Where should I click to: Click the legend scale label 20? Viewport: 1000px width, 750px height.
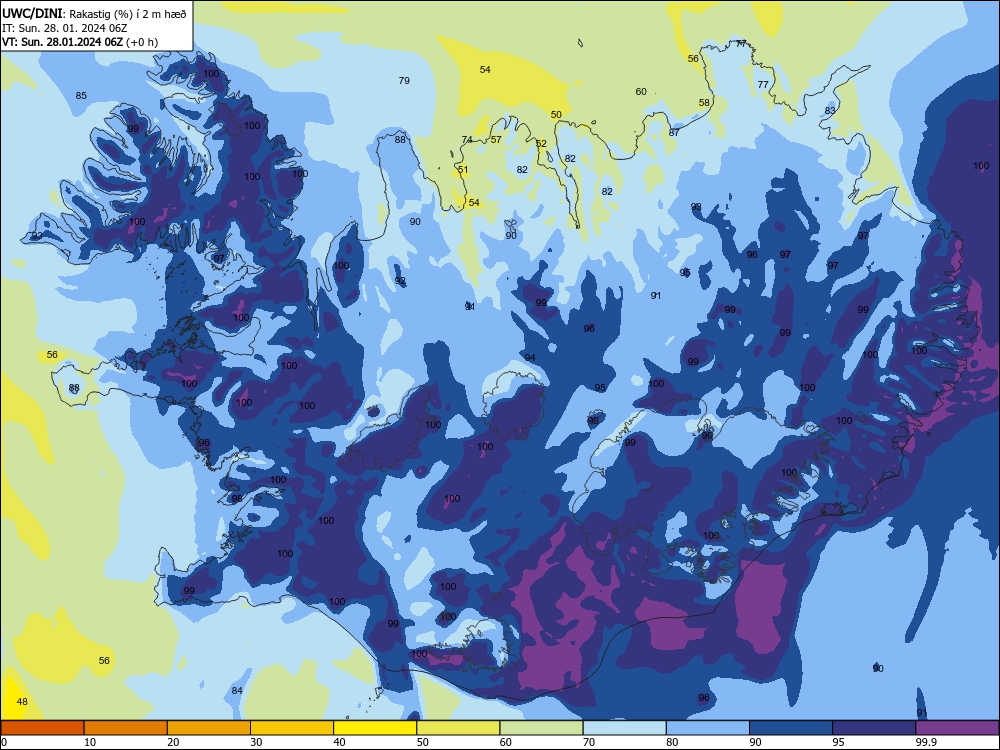pos(173,742)
